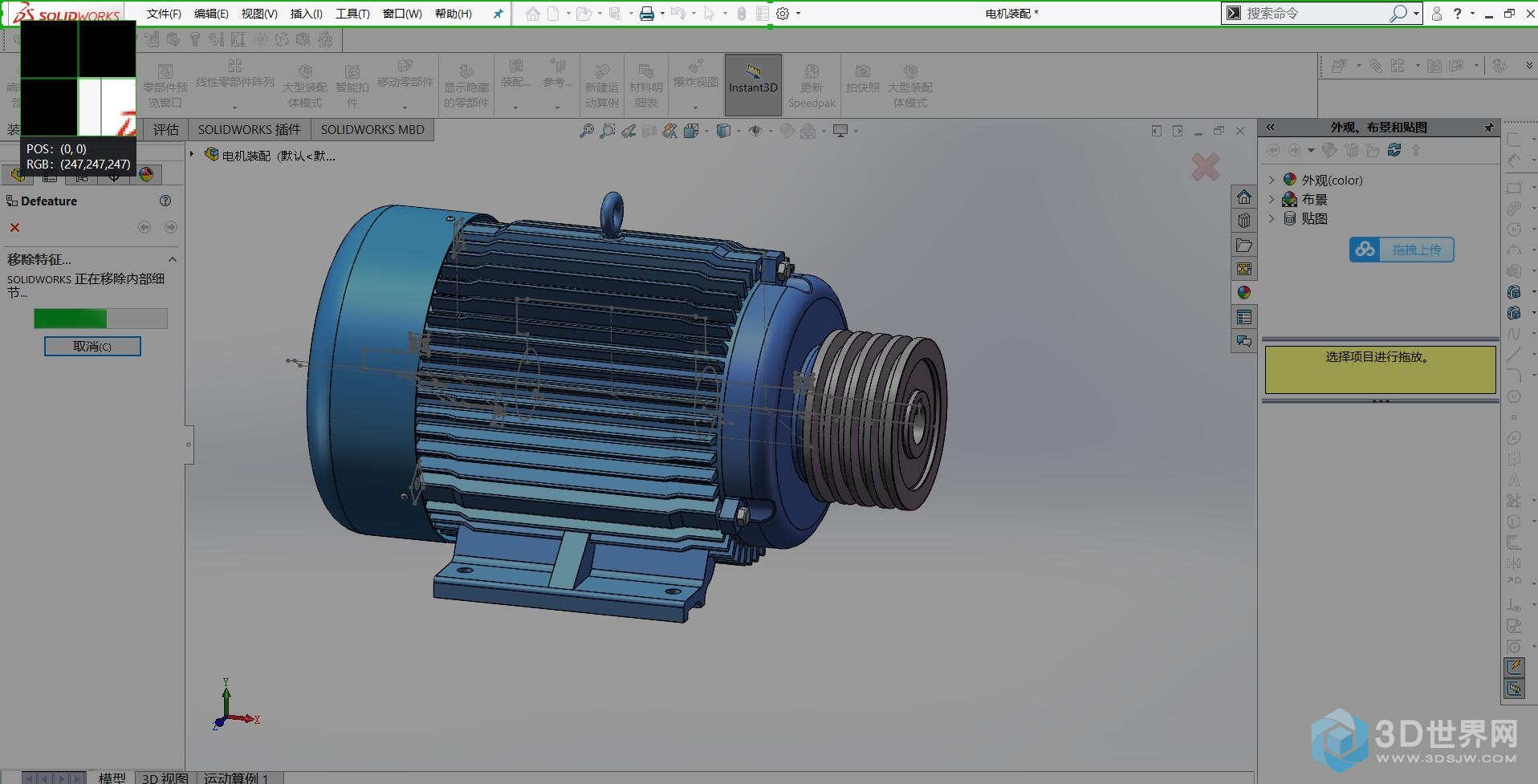Image resolution: width=1538 pixels, height=784 pixels.
Task: Open File Explorer tab in task pane
Action: 1243,245
